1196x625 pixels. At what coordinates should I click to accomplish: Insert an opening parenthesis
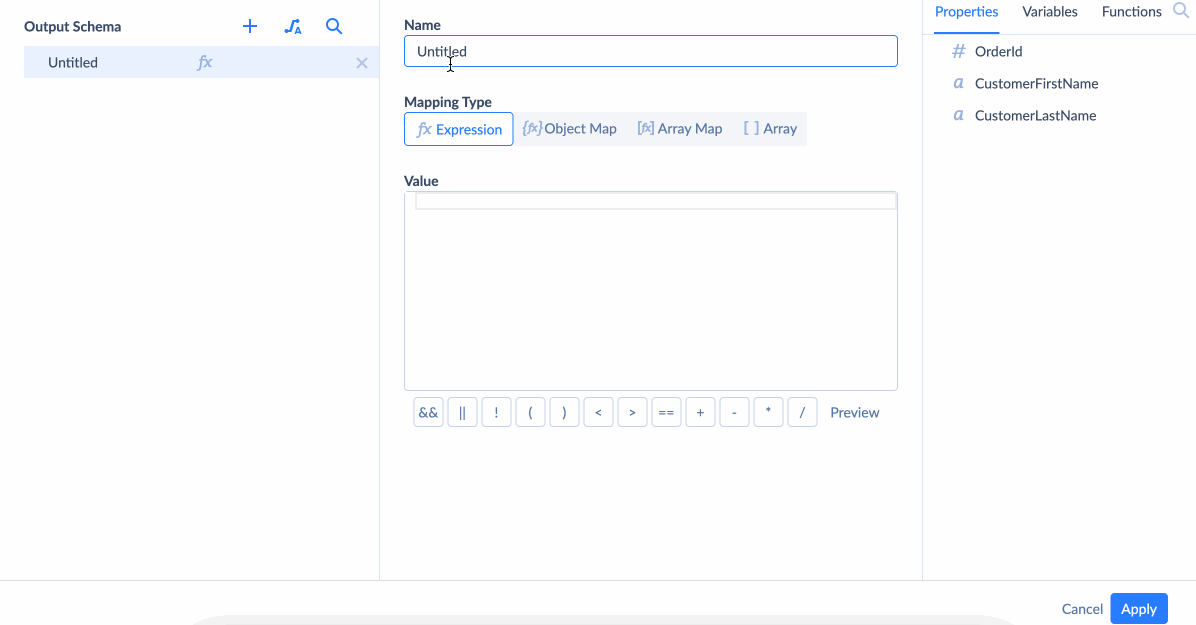tap(530, 413)
